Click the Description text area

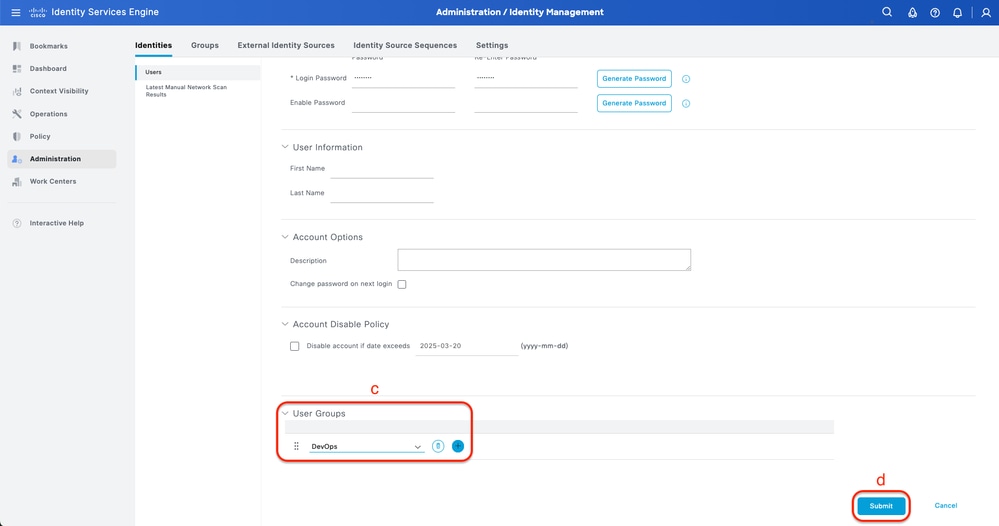tap(544, 260)
